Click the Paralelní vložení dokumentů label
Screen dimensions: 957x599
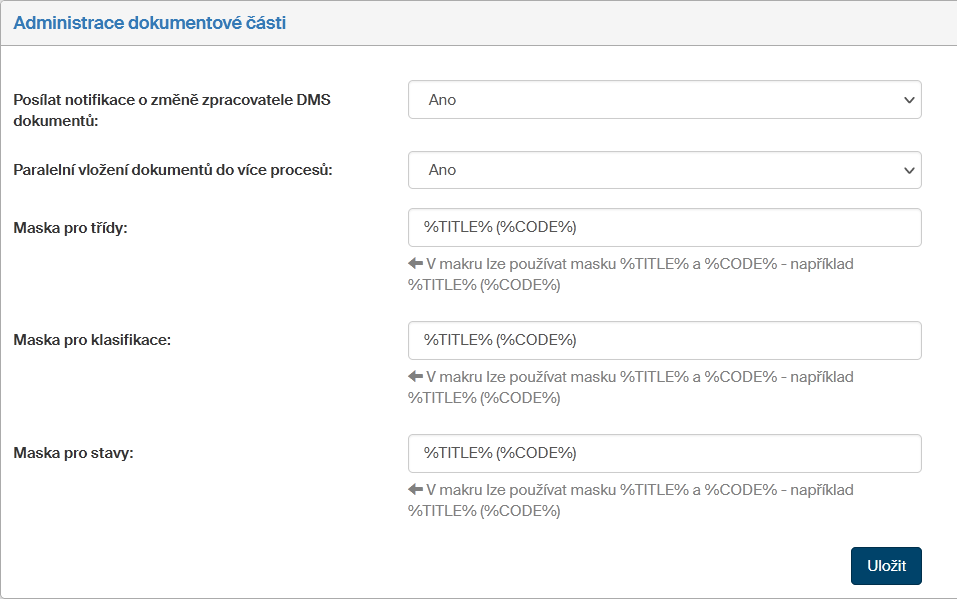[x=173, y=170]
